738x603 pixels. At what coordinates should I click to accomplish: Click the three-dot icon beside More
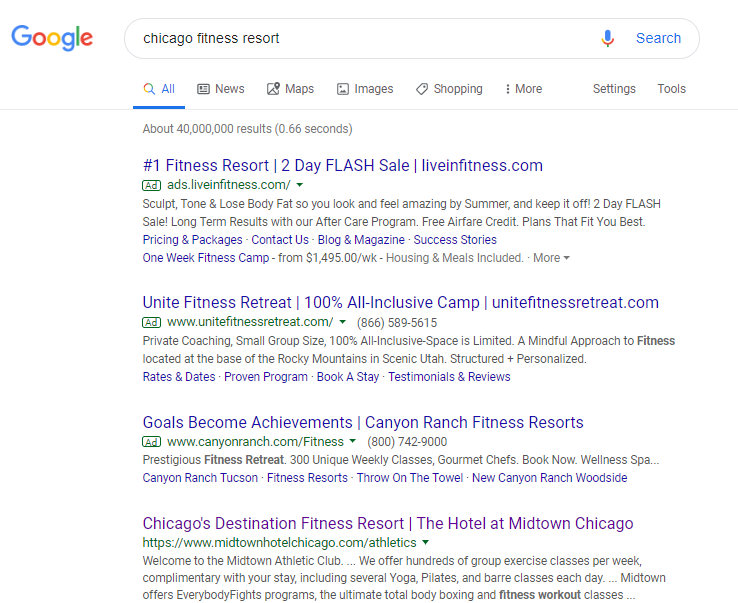tap(507, 88)
